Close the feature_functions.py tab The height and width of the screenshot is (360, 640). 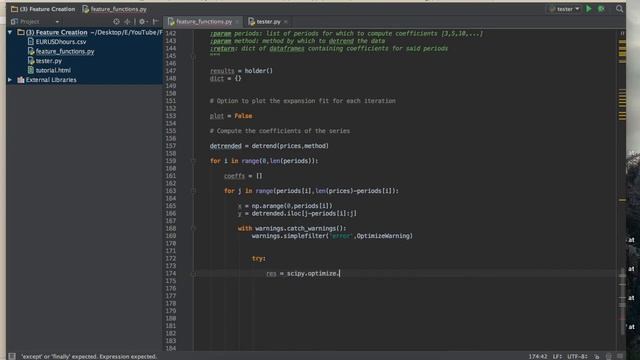(237, 22)
